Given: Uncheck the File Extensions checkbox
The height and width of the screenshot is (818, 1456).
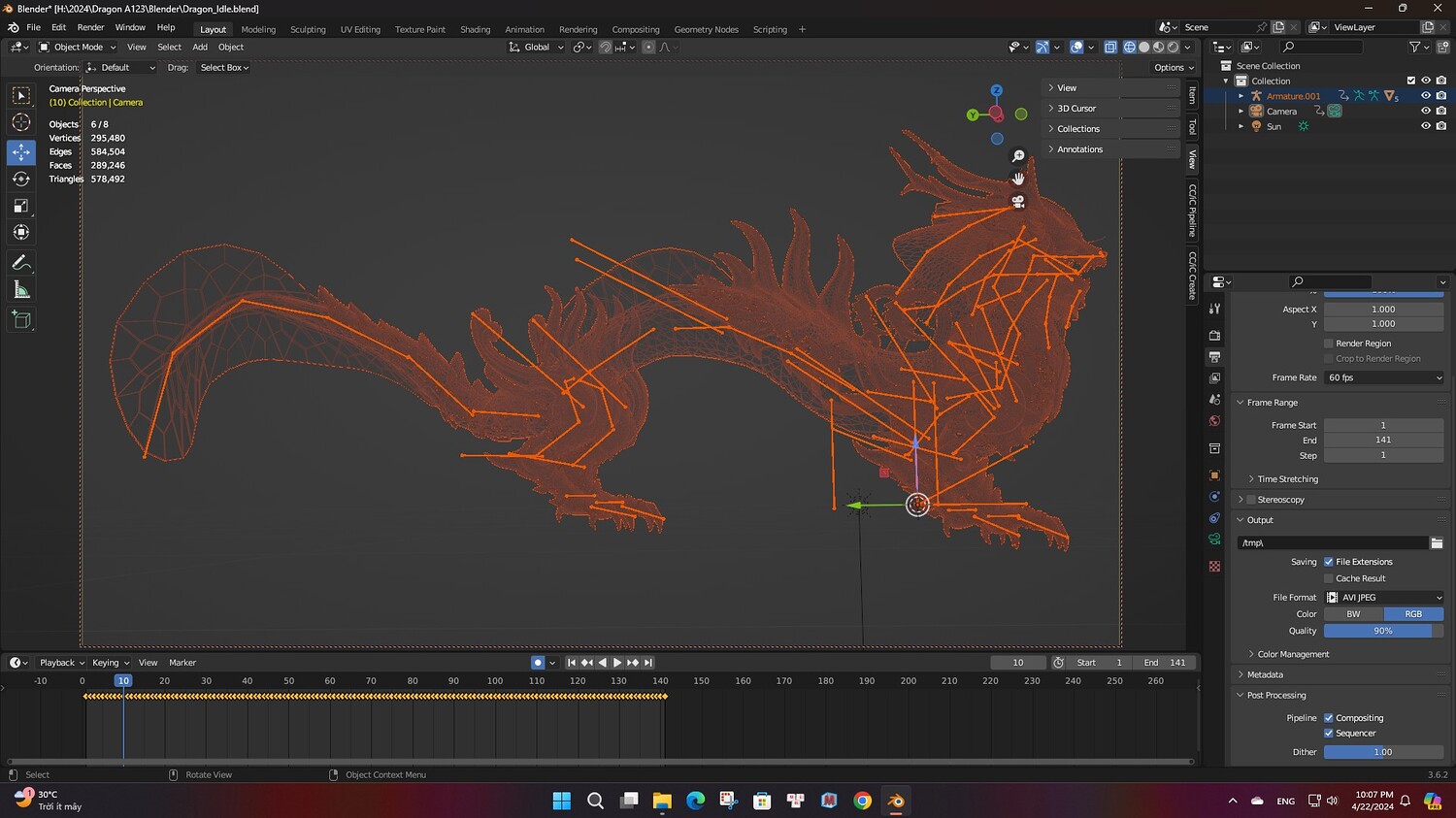Looking at the screenshot, I should pos(1329,562).
